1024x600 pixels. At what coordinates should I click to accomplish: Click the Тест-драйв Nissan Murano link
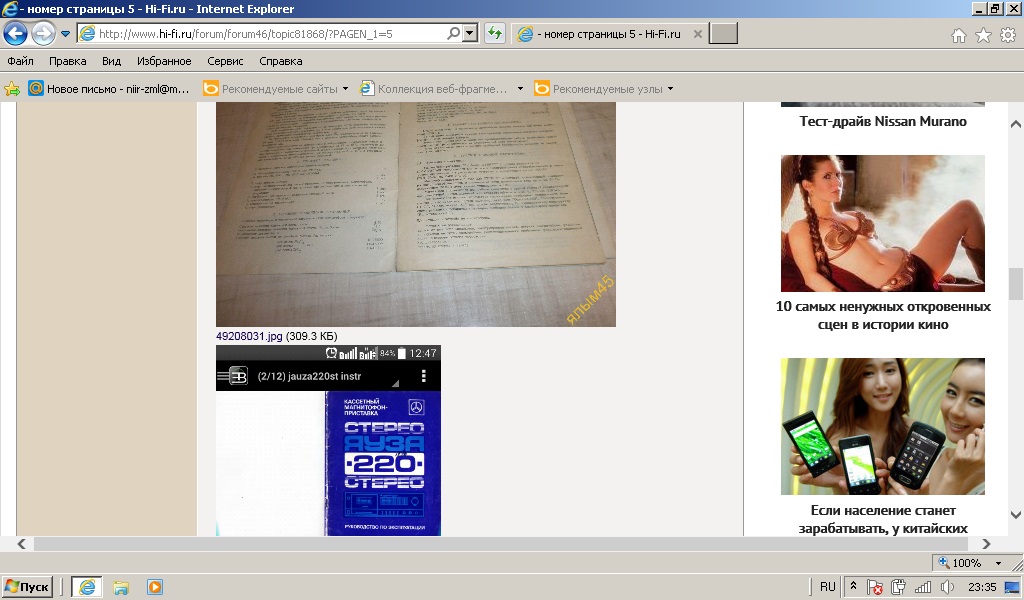pos(882,121)
